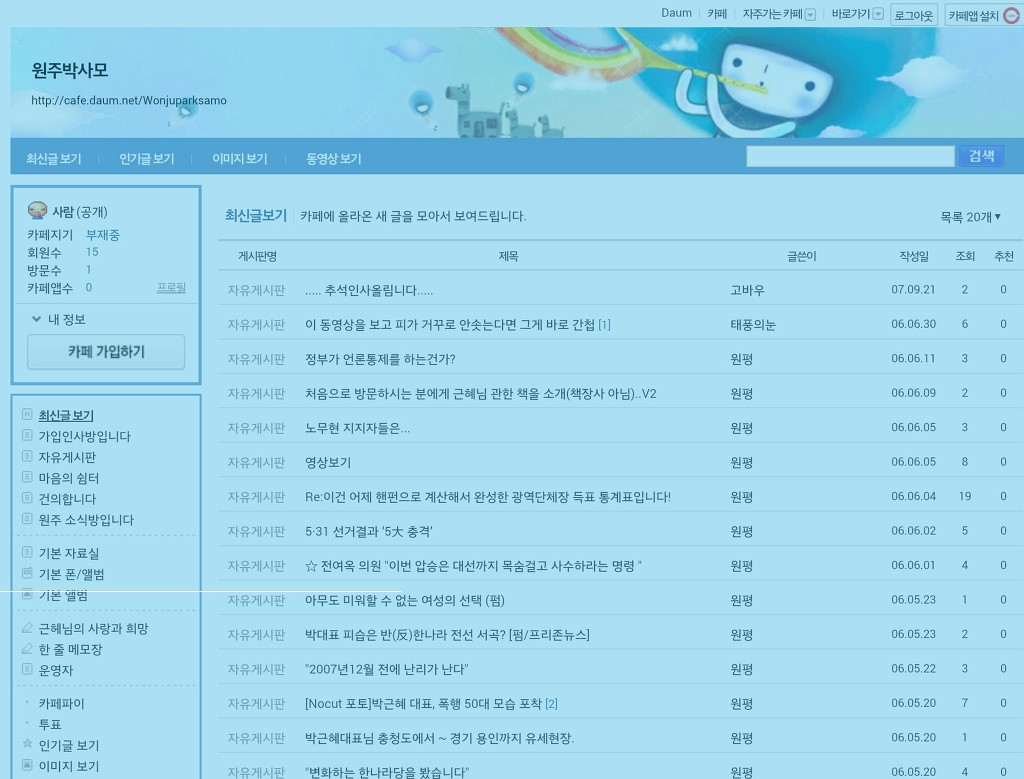Click author name 고바우
The width and height of the screenshot is (1024, 779).
coord(747,291)
